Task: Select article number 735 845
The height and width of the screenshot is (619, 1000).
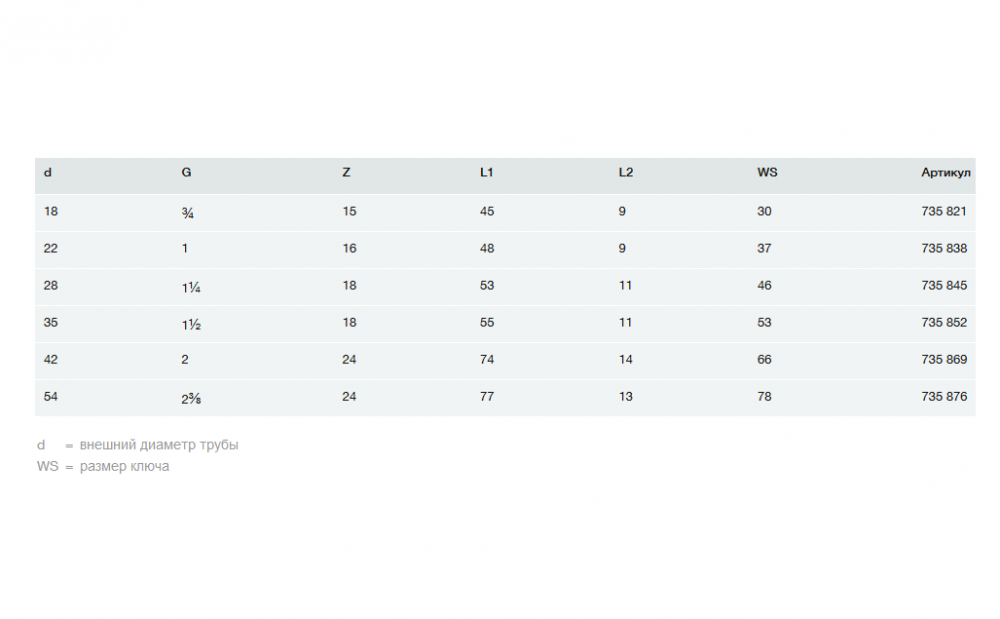Action: (x=944, y=286)
